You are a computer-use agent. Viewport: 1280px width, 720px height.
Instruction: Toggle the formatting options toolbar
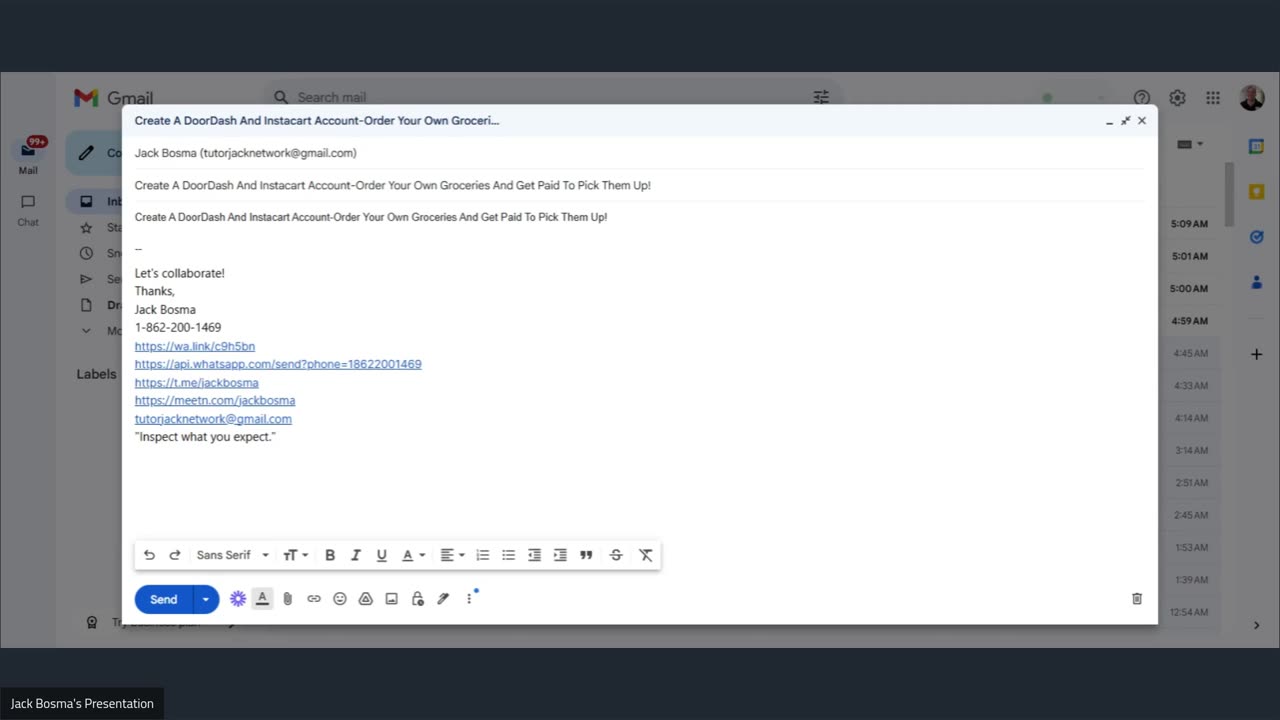[262, 599]
